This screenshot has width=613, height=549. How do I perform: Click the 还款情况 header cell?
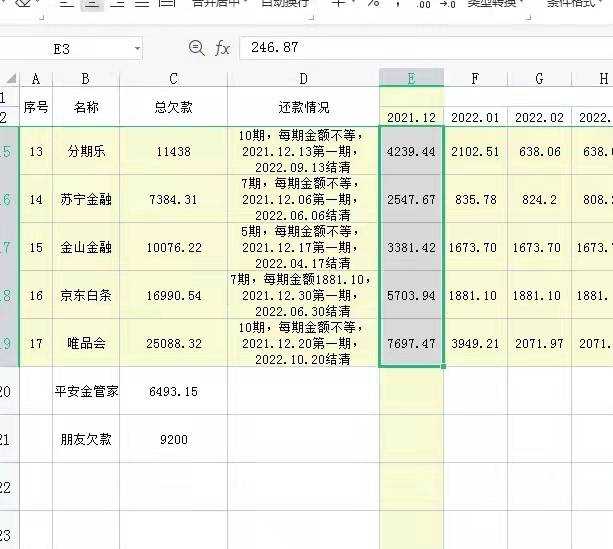tap(303, 106)
